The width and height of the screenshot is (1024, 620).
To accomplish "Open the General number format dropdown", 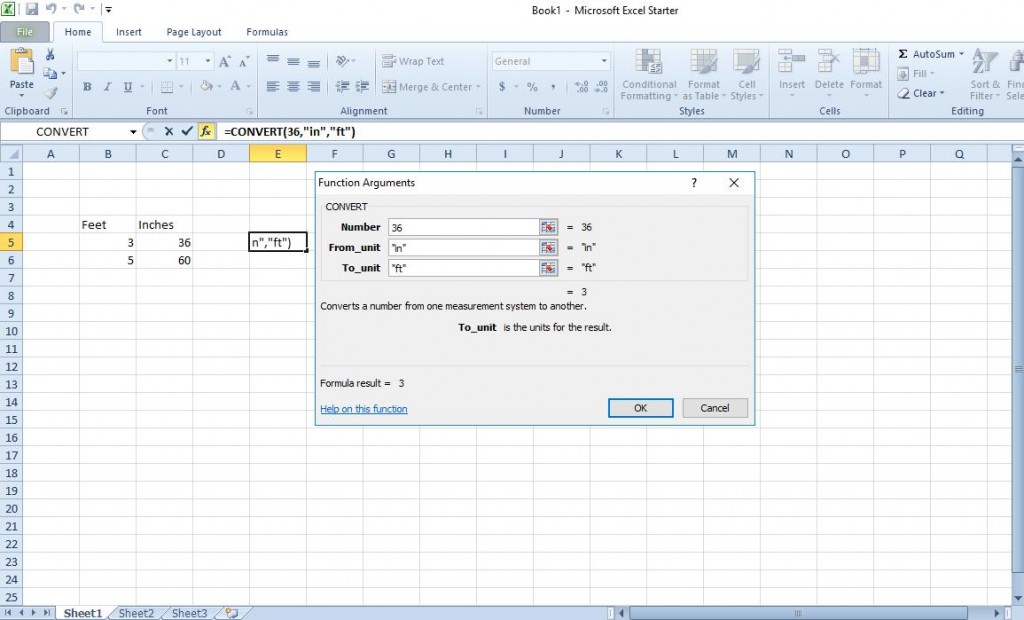I will point(604,61).
